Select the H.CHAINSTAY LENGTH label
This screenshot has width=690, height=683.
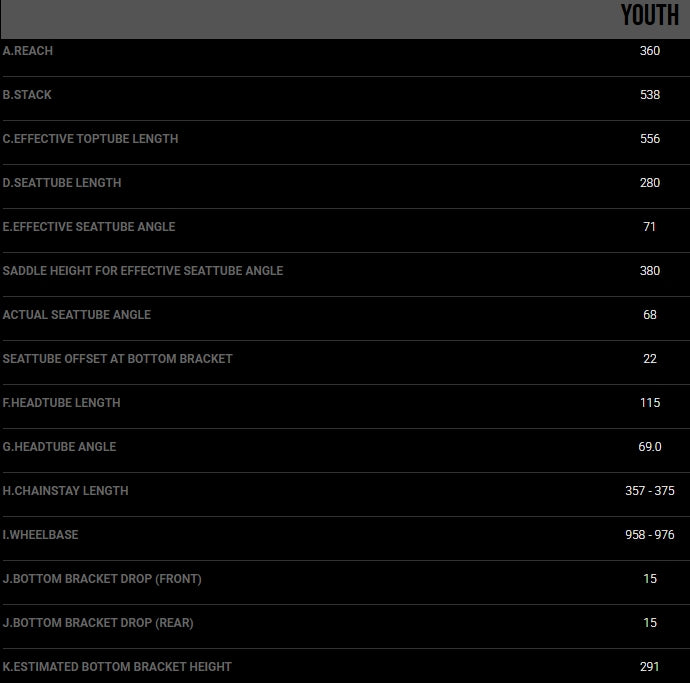(65, 491)
